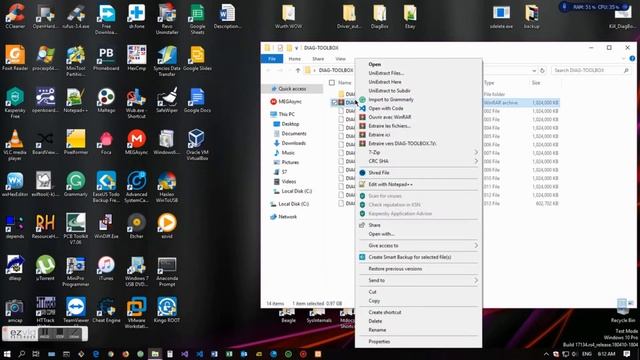Select the iTunes desktop icon
640x360 pixels.
point(106,268)
